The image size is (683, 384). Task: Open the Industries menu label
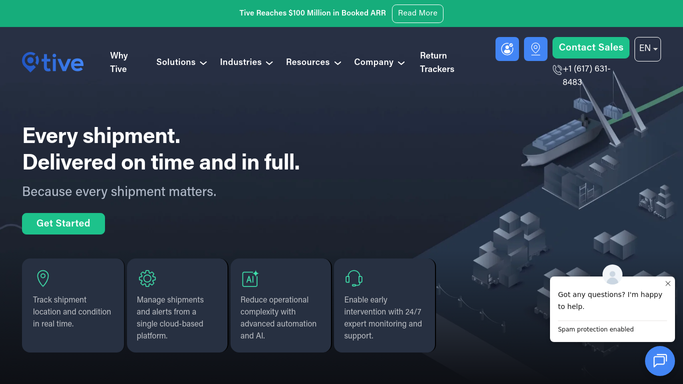[x=240, y=62]
